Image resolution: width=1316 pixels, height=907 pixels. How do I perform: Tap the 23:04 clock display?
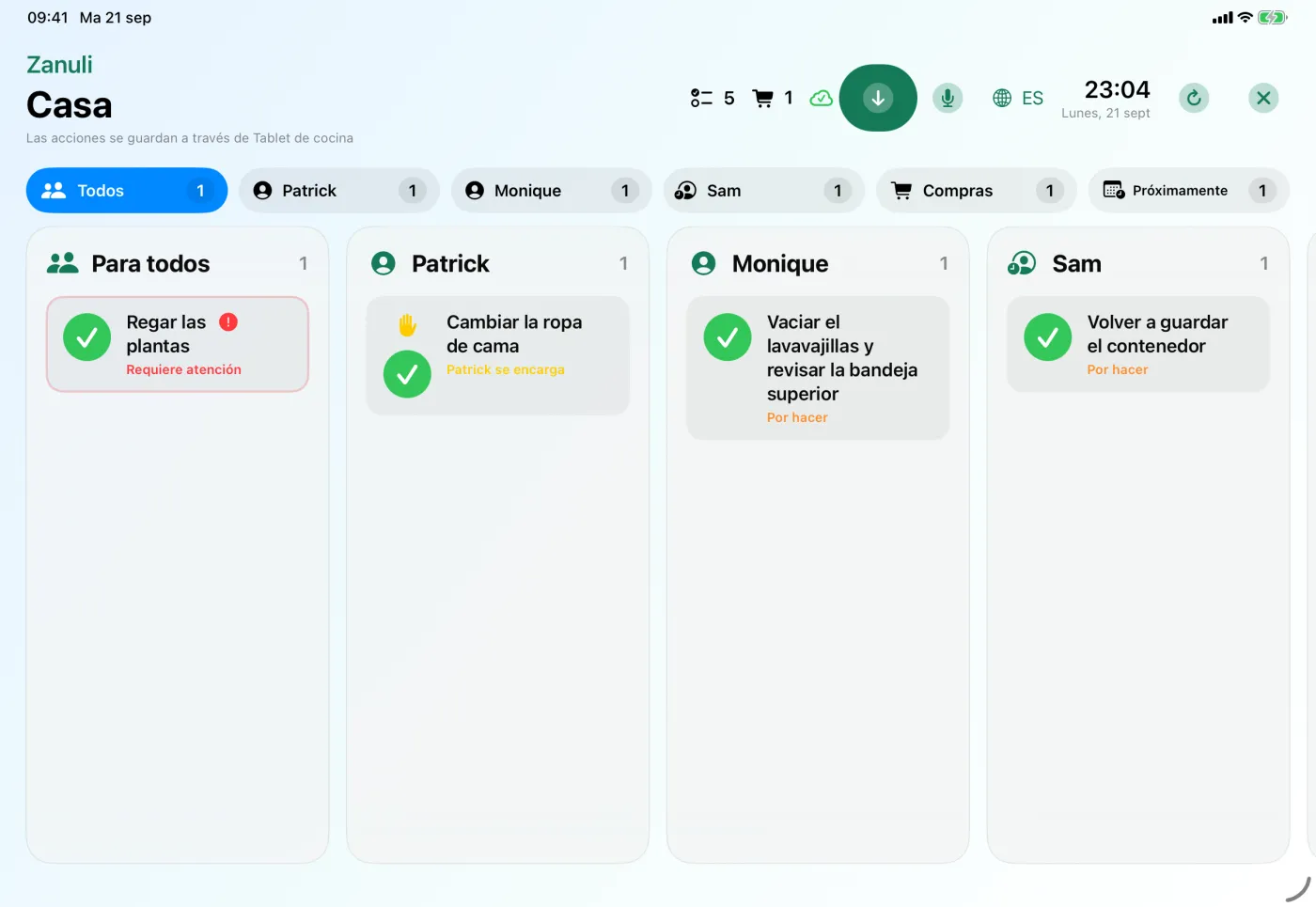coord(1117,89)
